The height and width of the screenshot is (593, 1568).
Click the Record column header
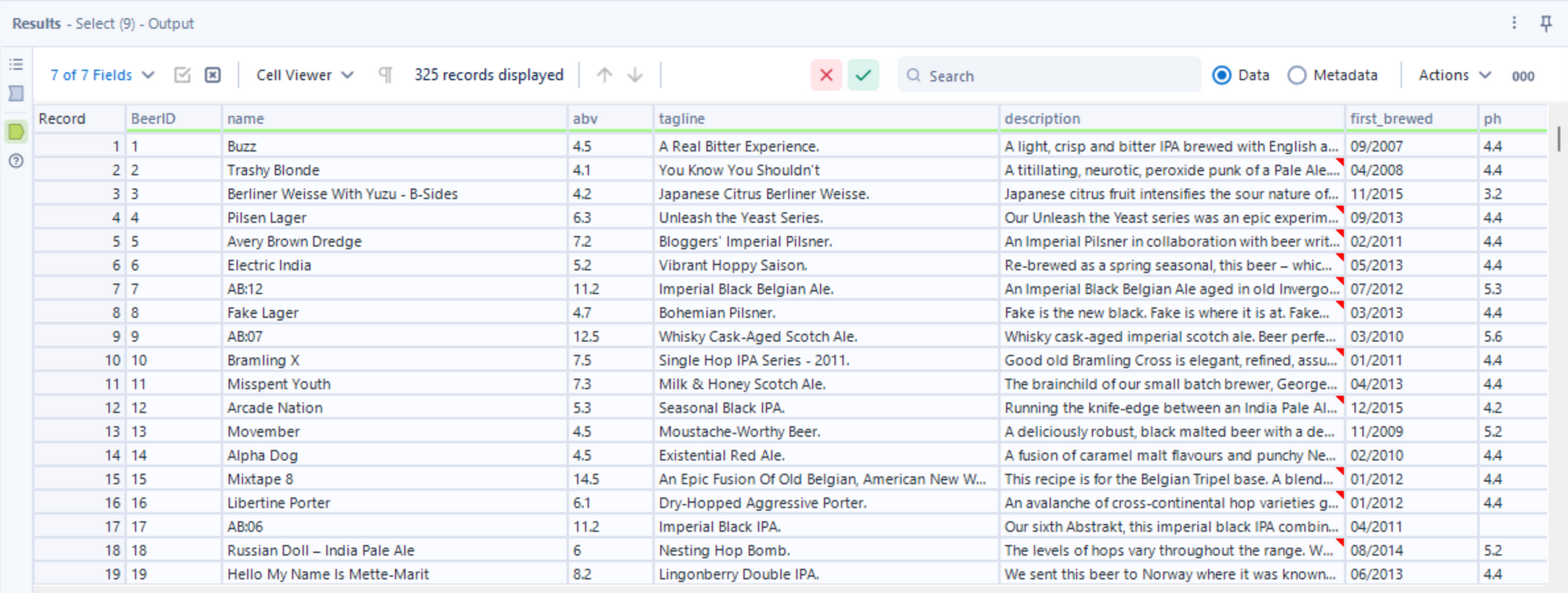(x=79, y=118)
